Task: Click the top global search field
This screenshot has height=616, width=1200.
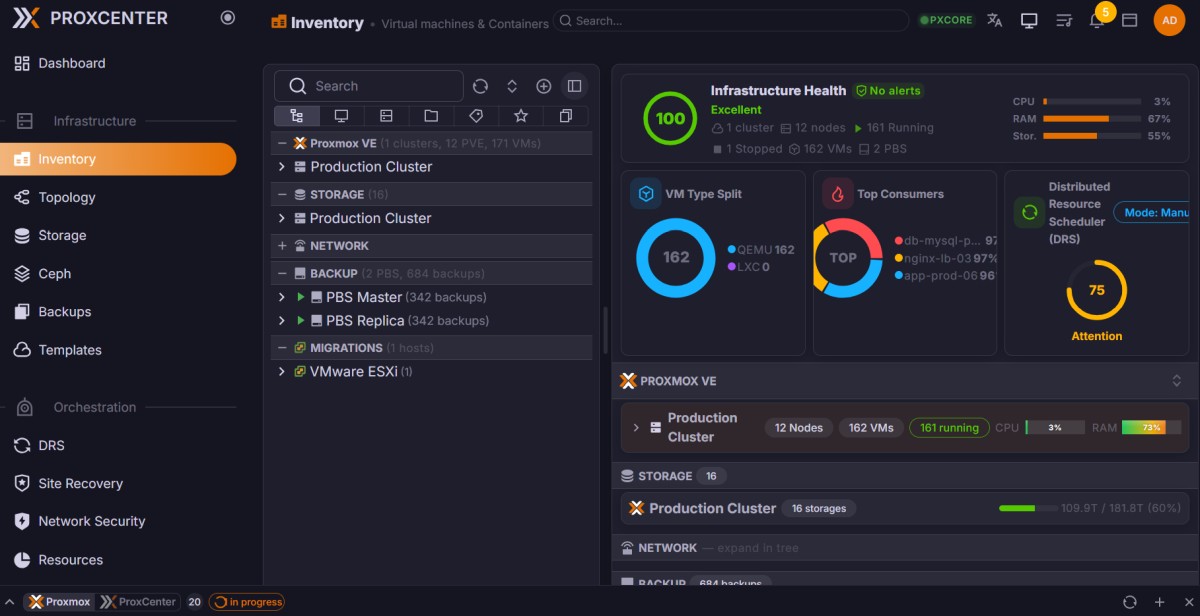Action: 730,20
